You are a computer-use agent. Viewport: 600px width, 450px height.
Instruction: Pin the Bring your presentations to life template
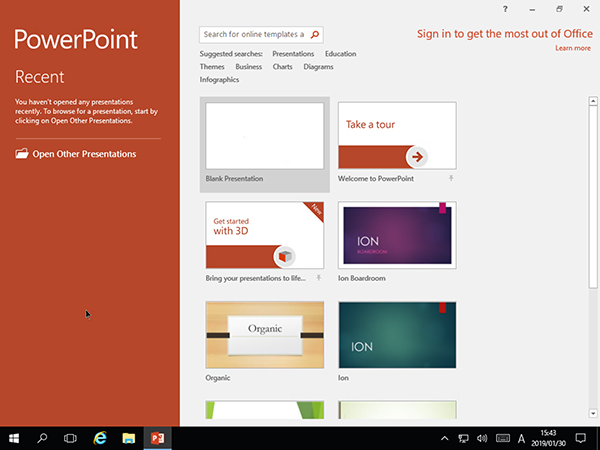click(x=319, y=278)
